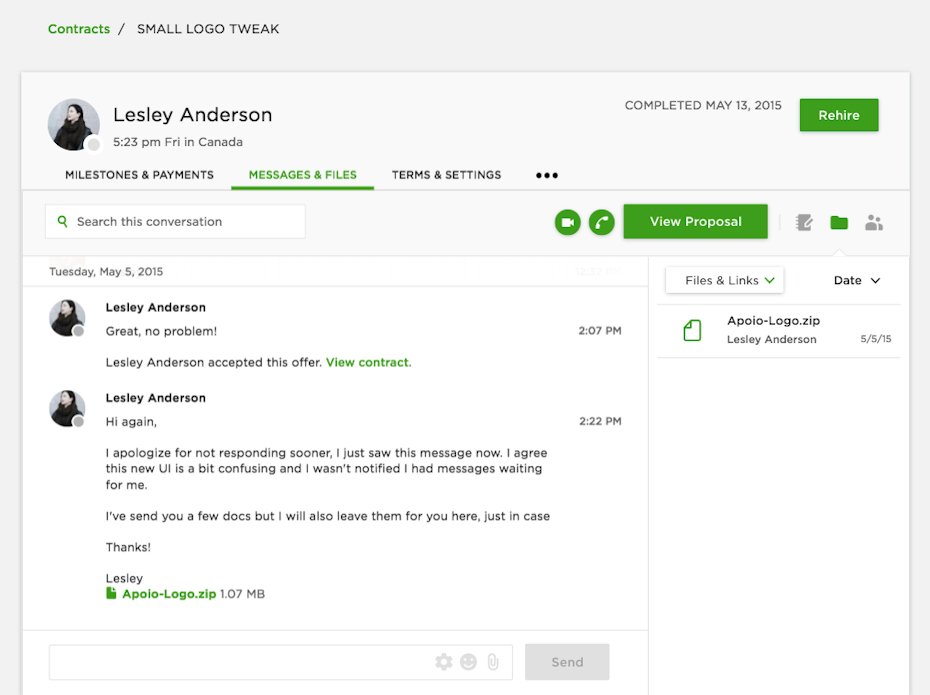Show the files folder panel
This screenshot has width=930, height=695.
pyautogui.click(x=839, y=223)
